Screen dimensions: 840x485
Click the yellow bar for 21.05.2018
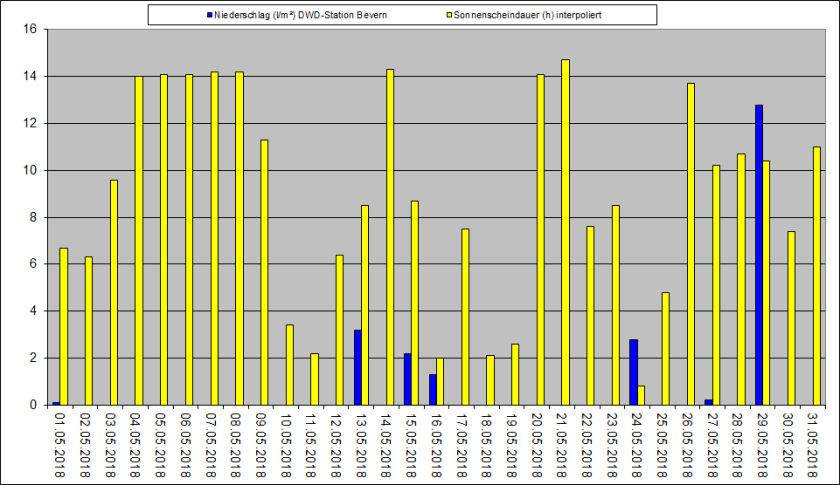pyautogui.click(x=565, y=232)
